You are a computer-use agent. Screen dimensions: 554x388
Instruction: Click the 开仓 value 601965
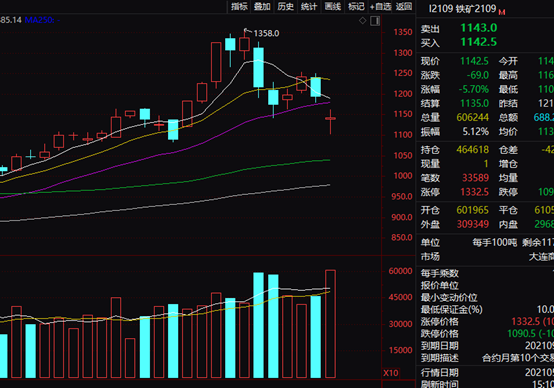click(473, 210)
